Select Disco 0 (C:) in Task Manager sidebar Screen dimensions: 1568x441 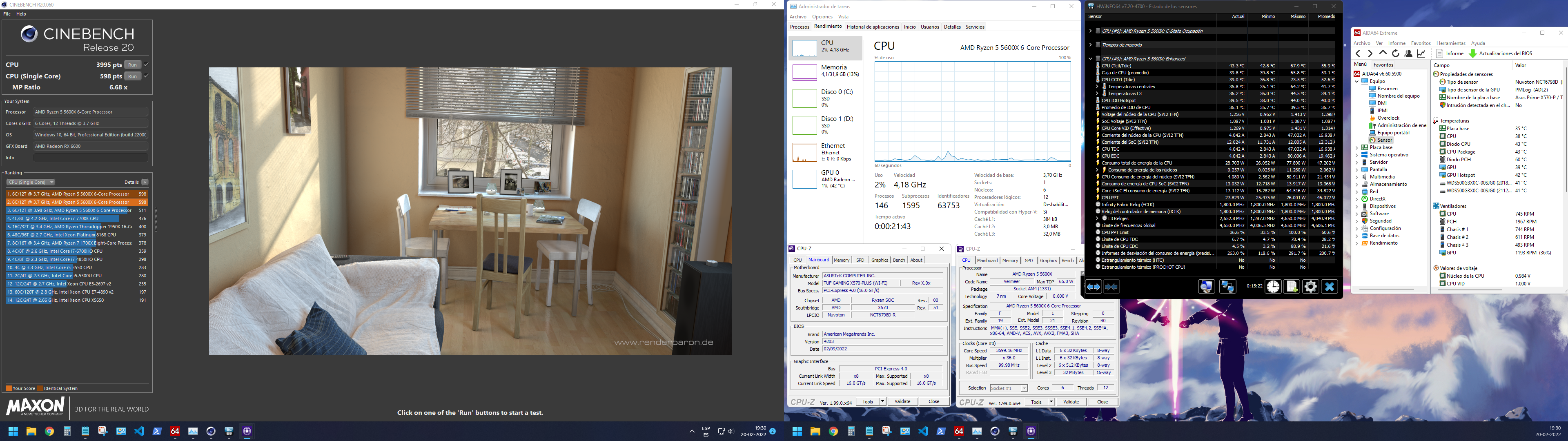pyautogui.click(x=825, y=98)
